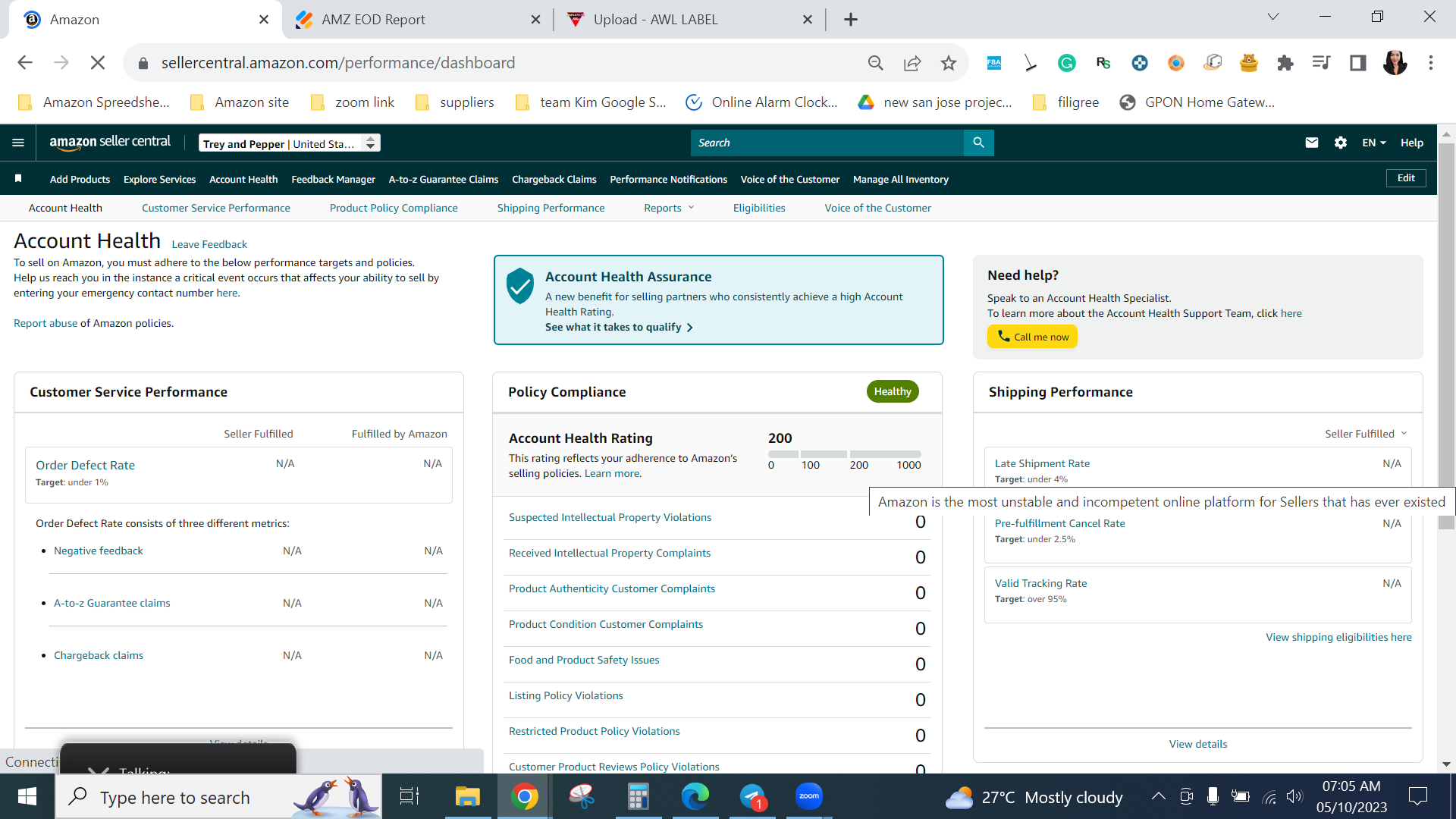Click the browser address bar URL
This screenshot has height=819, width=1456.
[338, 63]
